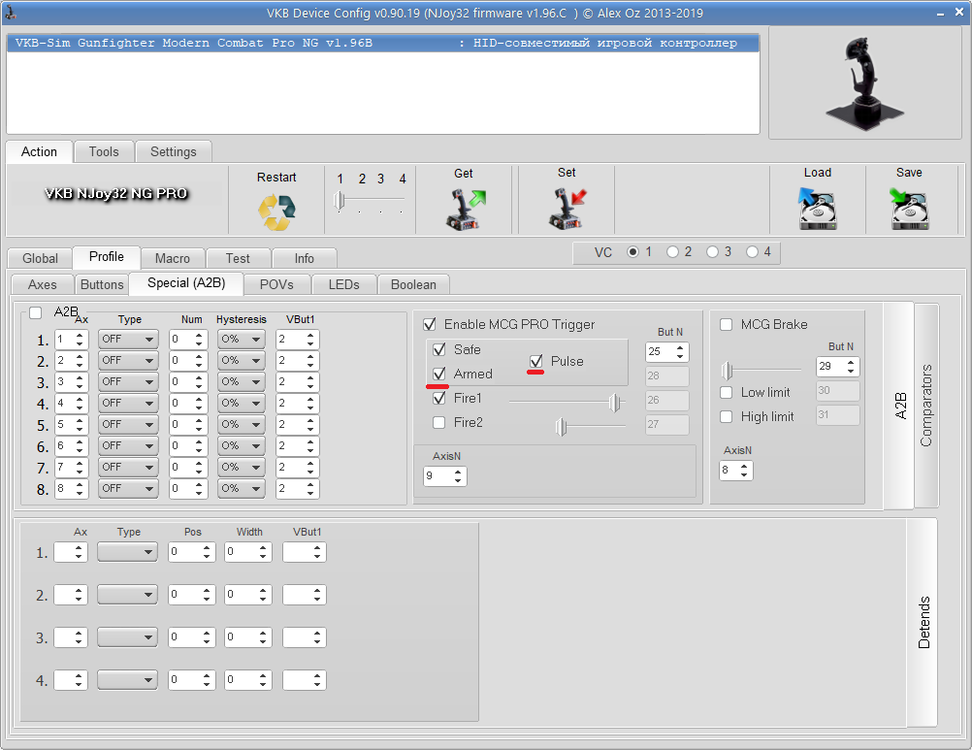Select the vertical Detends tab
The image size is (972, 750).
click(x=924, y=622)
